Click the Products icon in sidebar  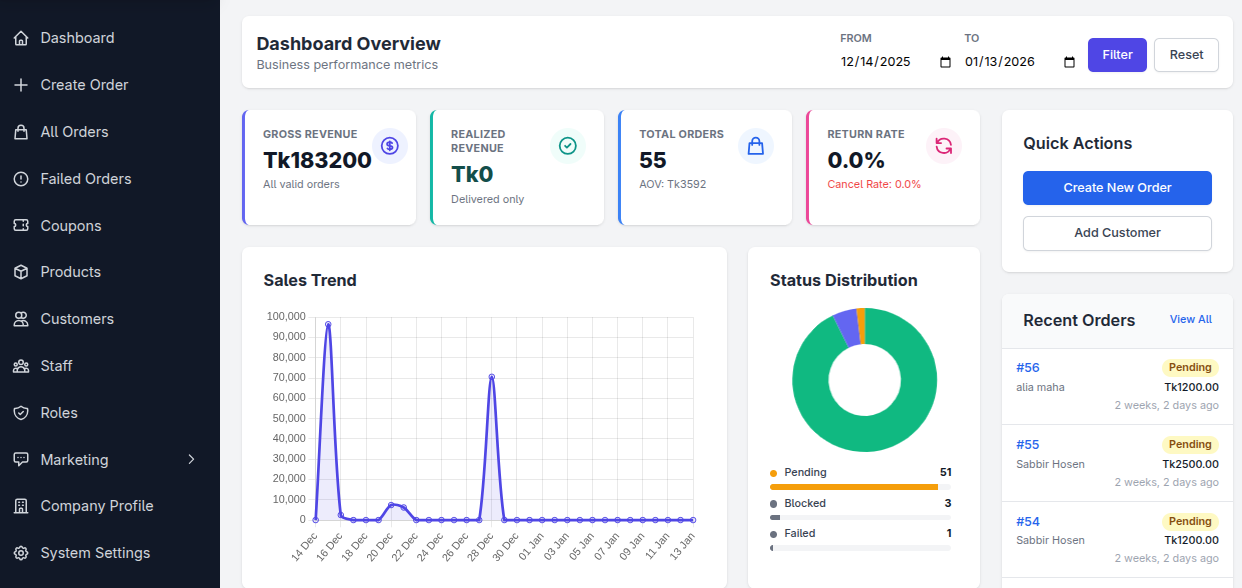(x=20, y=271)
